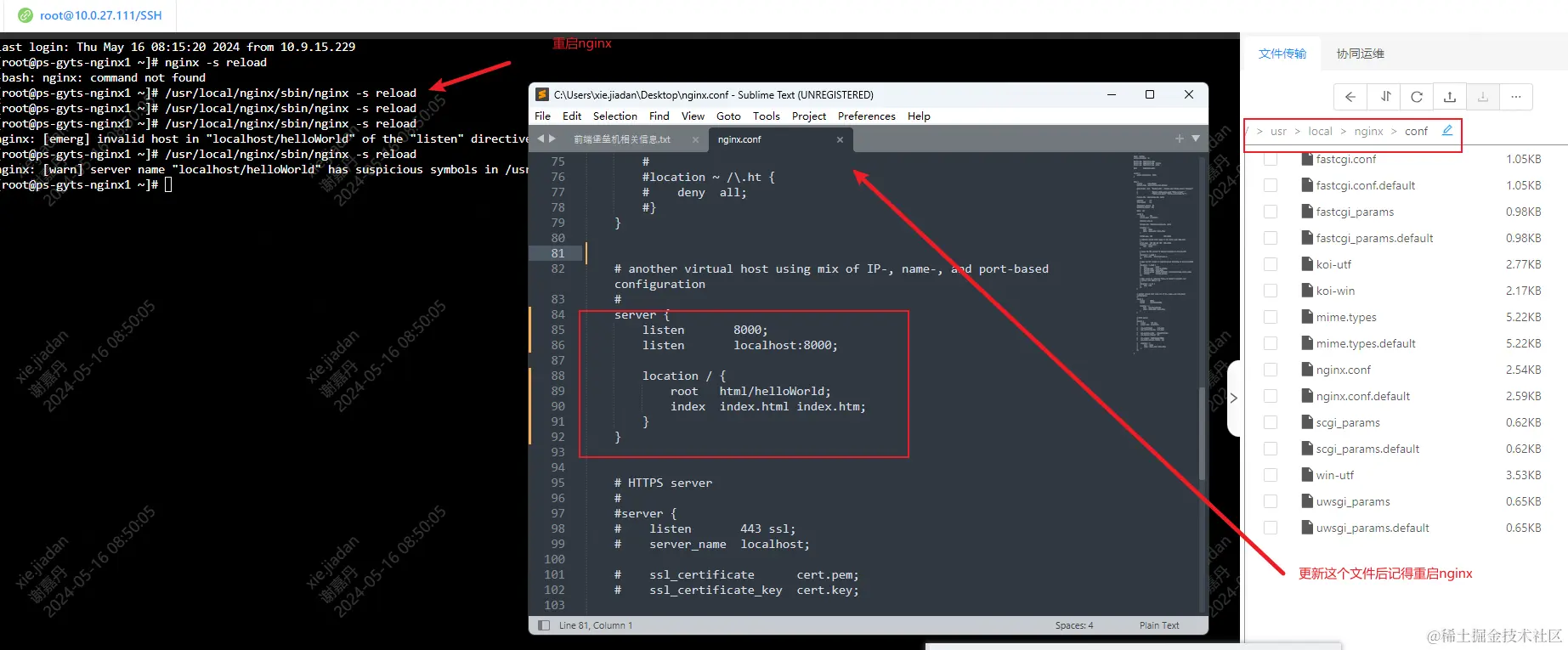
Task: Click the pencil icon to edit path
Action: [1447, 131]
